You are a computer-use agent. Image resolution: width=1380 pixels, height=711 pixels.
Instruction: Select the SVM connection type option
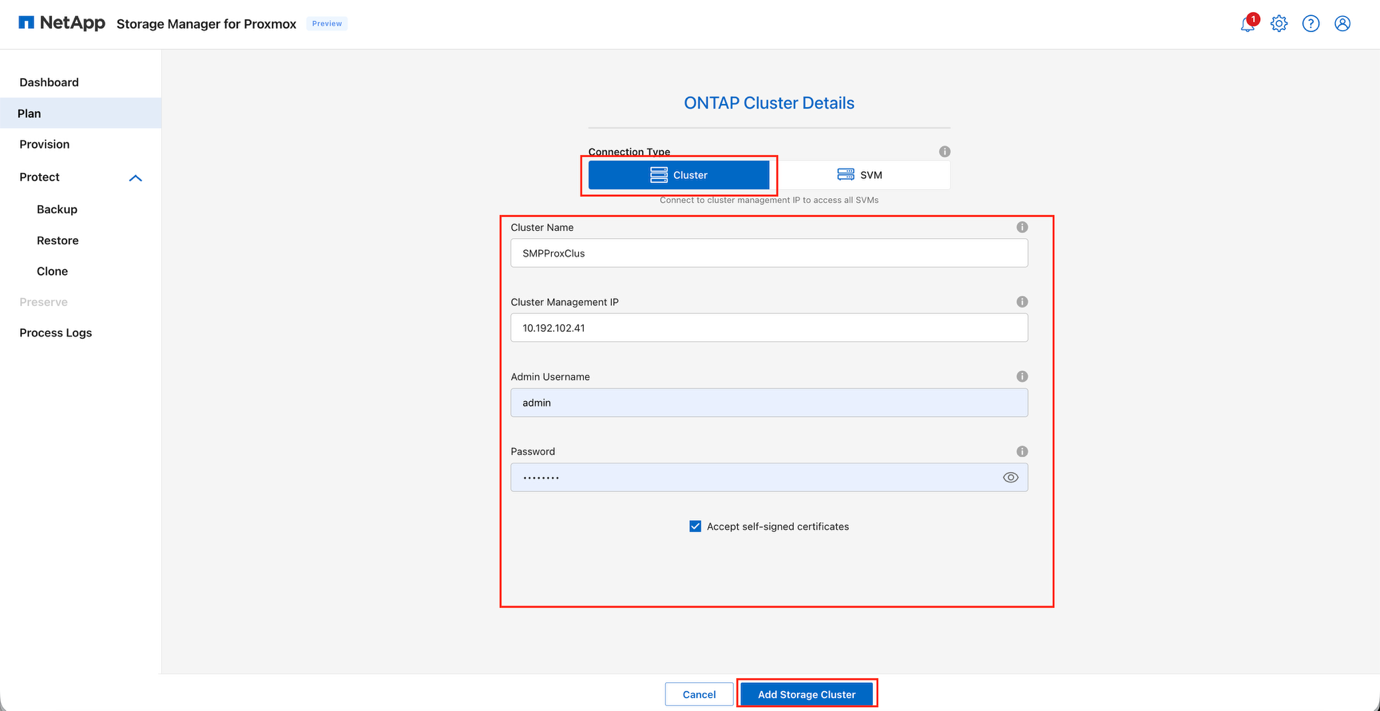coord(862,174)
